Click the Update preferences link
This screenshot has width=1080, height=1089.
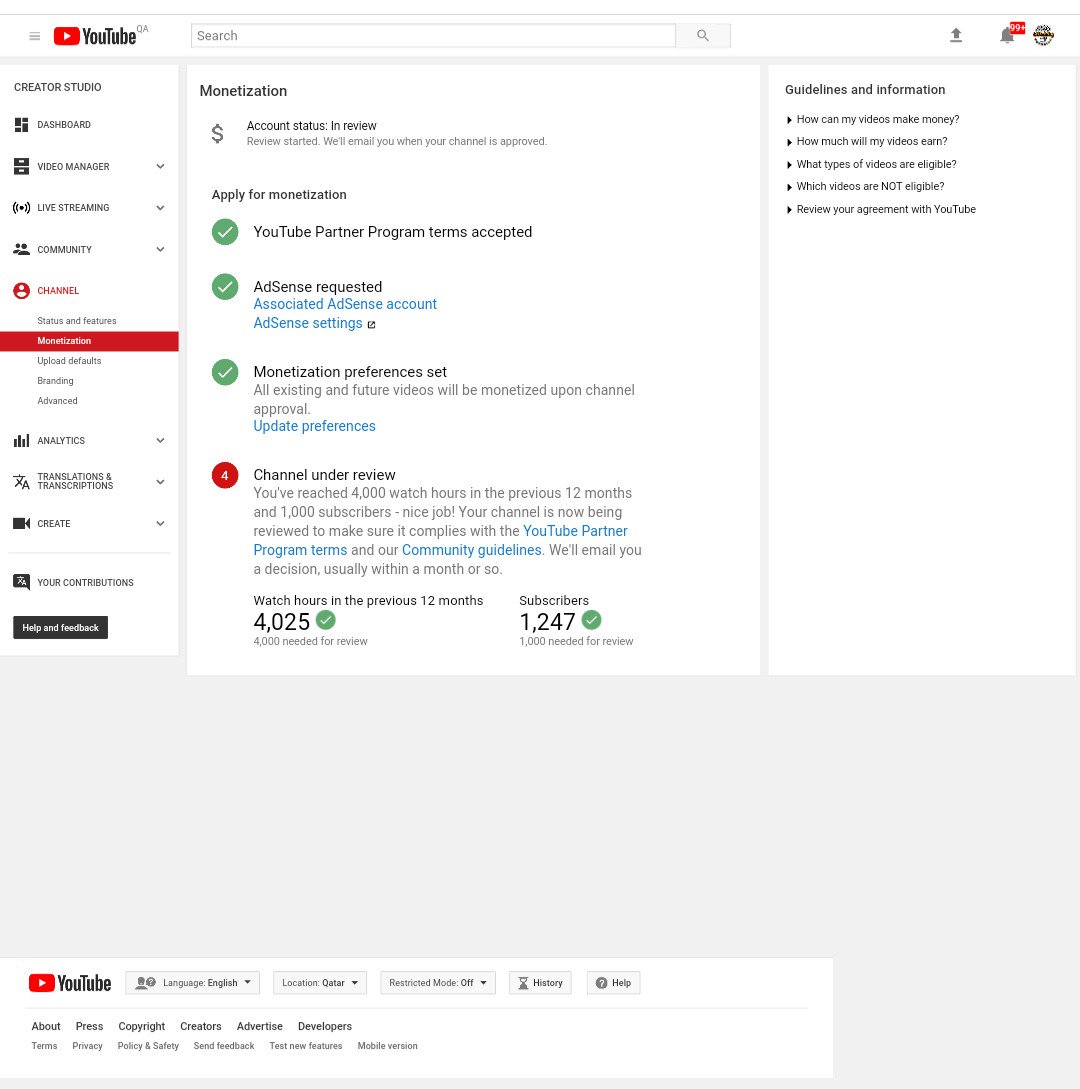[314, 426]
